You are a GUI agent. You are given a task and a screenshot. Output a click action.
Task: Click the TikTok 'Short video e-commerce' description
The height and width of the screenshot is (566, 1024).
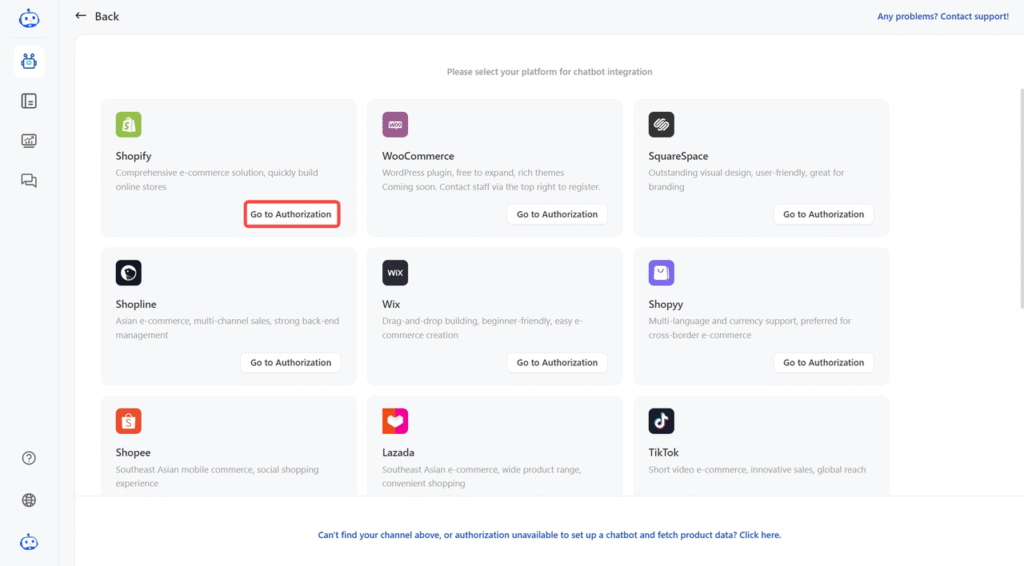point(758,469)
